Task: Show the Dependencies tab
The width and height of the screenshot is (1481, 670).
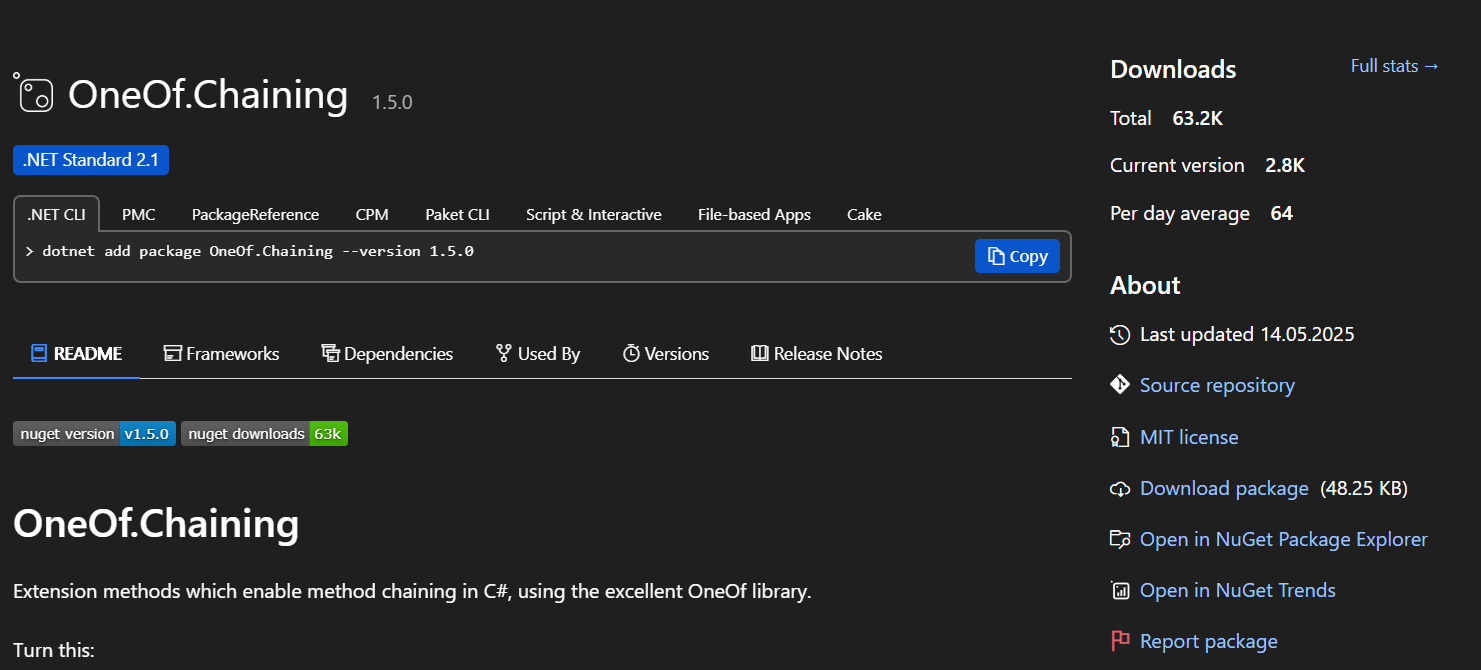Action: tap(387, 353)
